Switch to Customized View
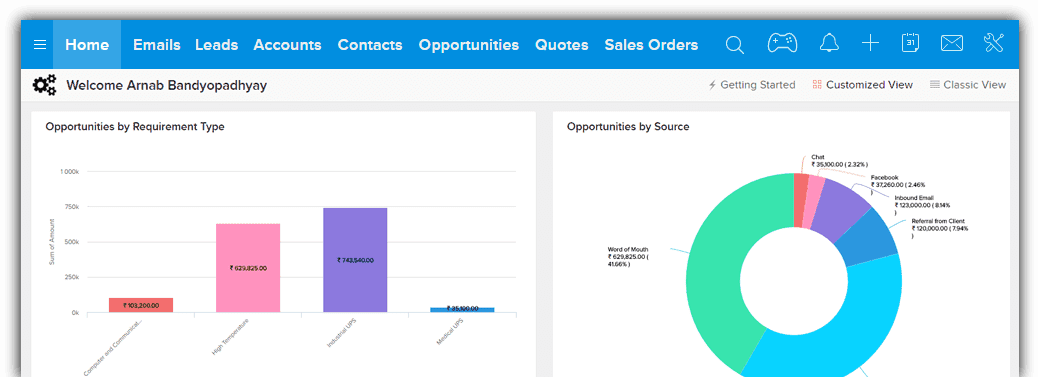 [863, 85]
